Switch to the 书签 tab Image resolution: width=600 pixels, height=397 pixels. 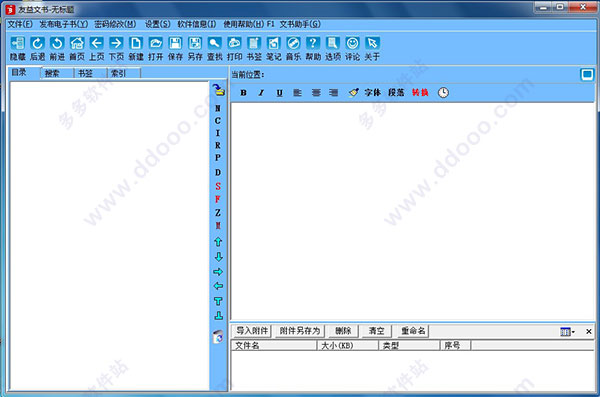click(90, 73)
